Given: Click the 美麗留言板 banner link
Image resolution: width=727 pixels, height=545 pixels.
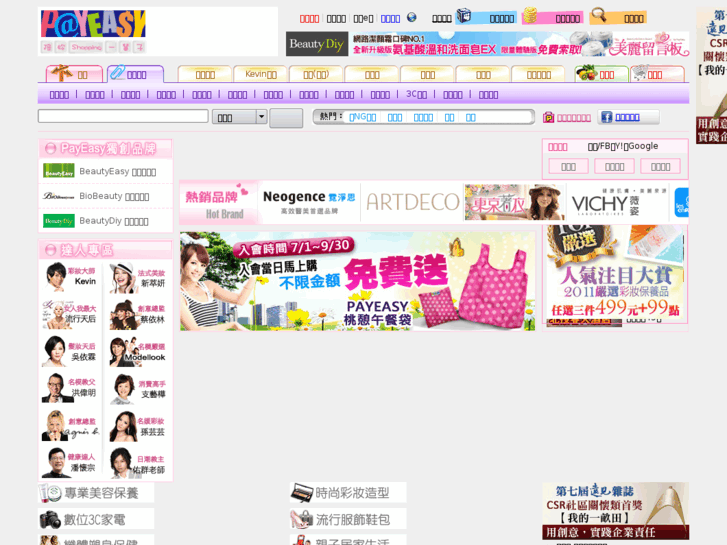Looking at the screenshot, I should [648, 45].
